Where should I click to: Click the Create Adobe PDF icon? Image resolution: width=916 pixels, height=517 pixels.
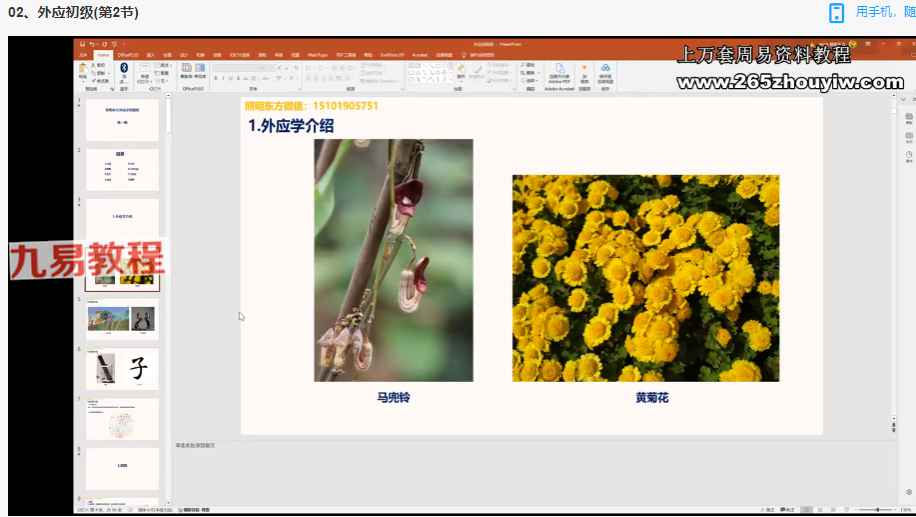(x=559, y=74)
